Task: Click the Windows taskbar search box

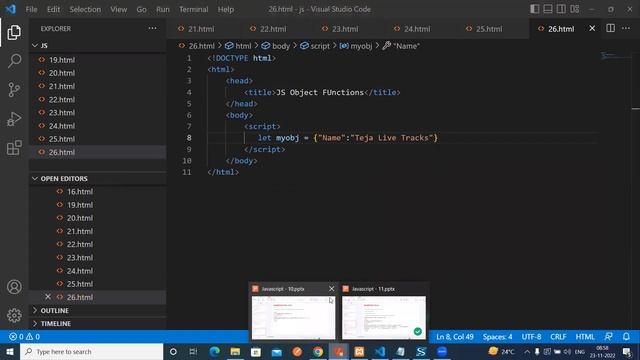Action: click(91, 351)
